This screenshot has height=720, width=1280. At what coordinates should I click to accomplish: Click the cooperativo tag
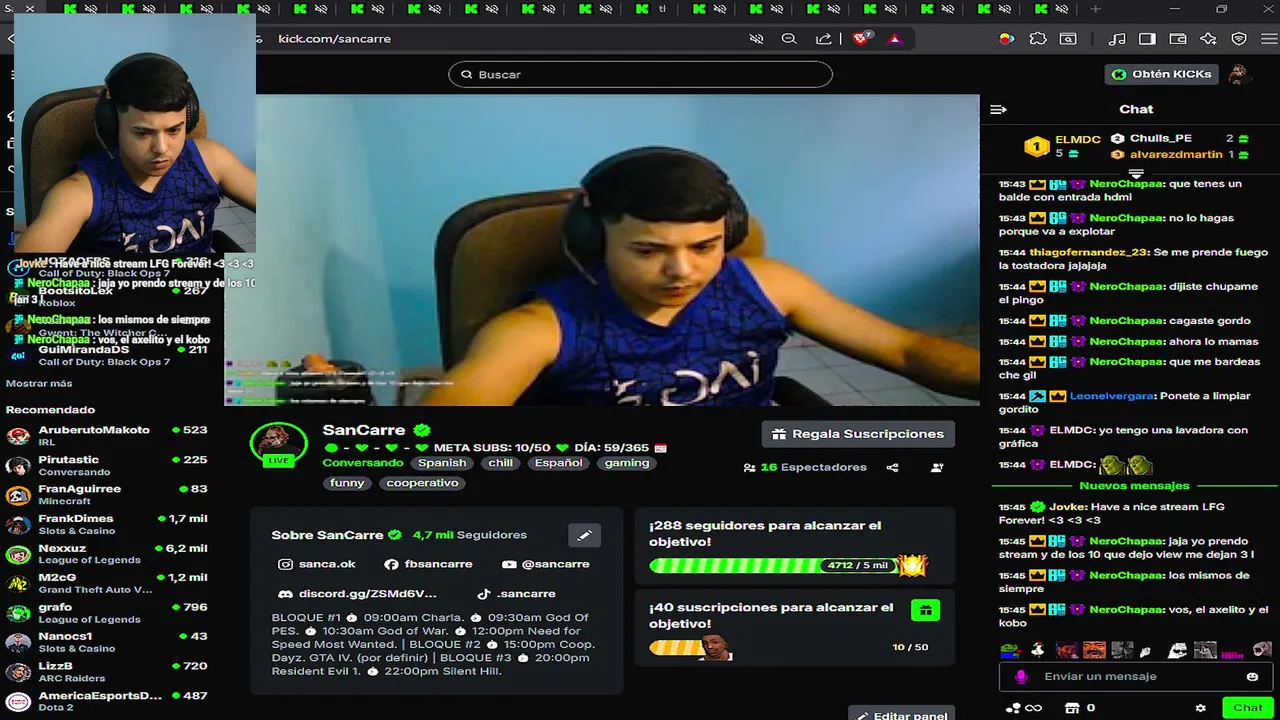pyautogui.click(x=422, y=483)
